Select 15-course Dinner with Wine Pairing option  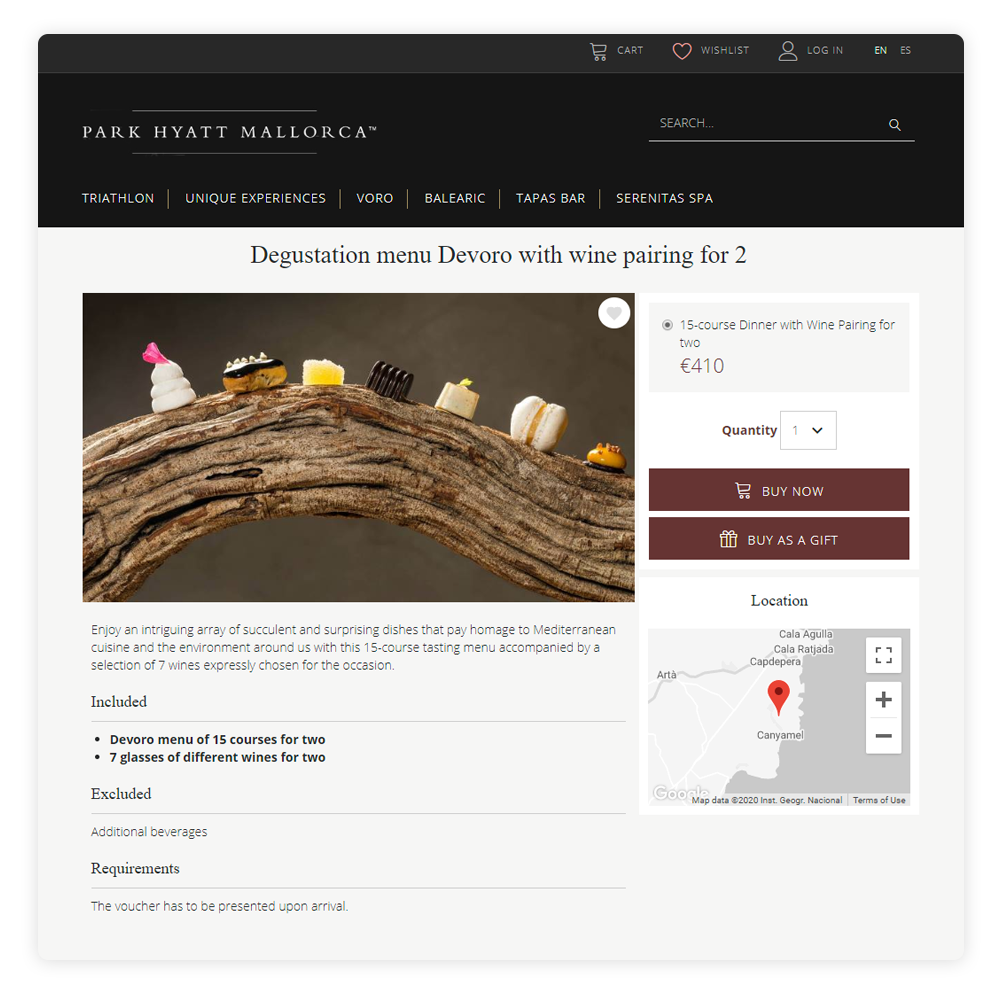667,325
